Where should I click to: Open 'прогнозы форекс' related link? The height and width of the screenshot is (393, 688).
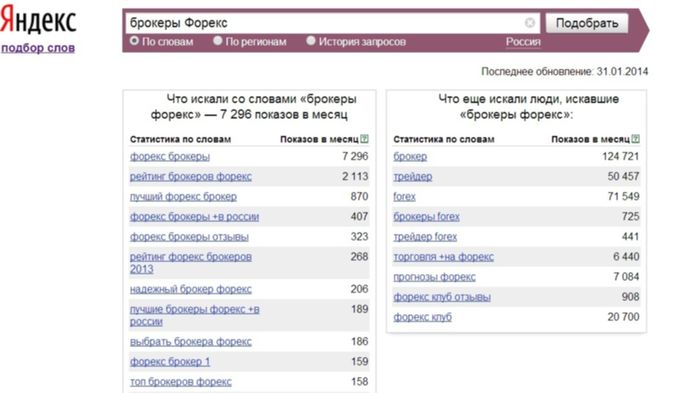coord(434,277)
